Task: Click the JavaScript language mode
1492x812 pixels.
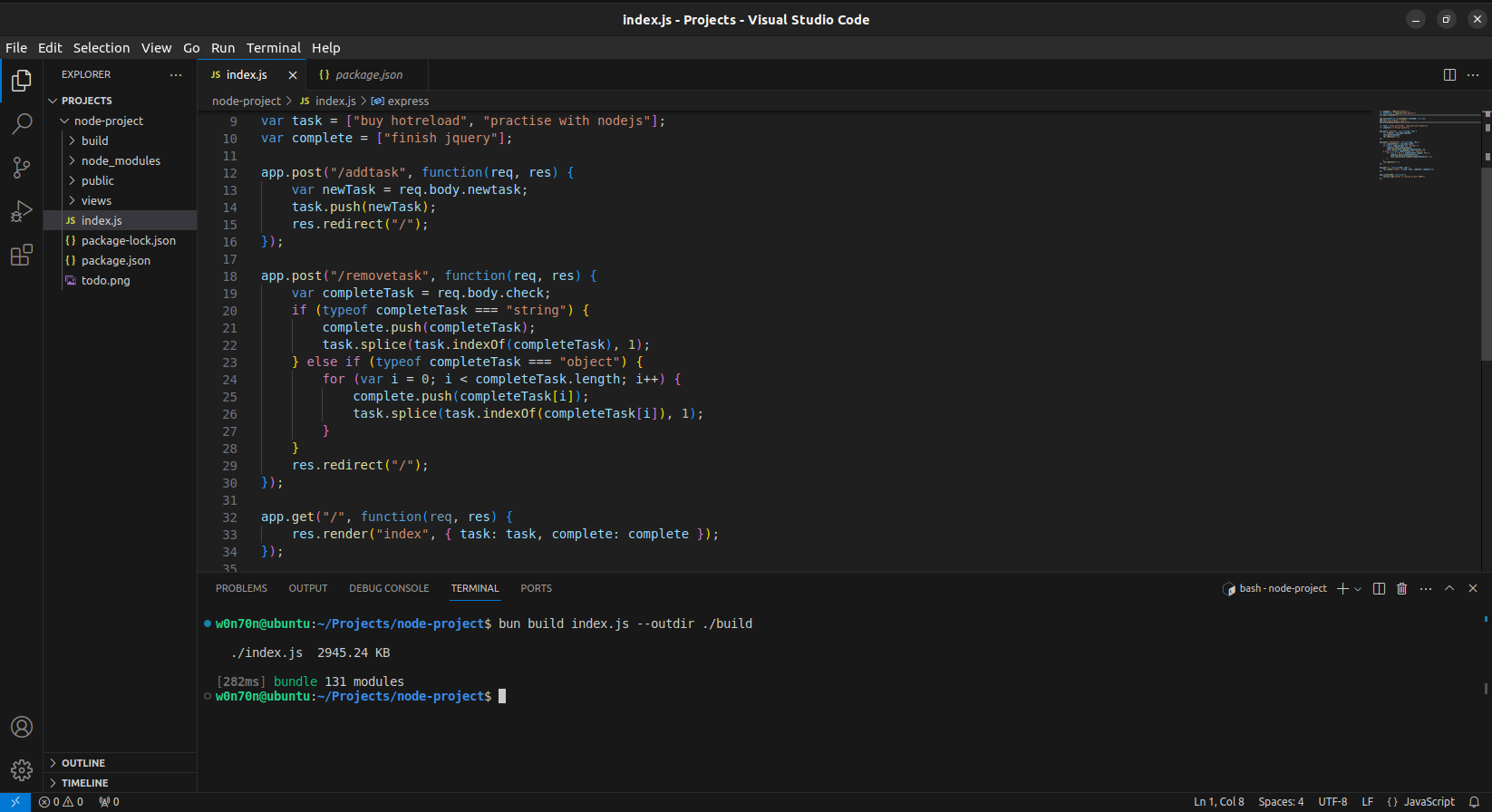Action: pos(1420,802)
